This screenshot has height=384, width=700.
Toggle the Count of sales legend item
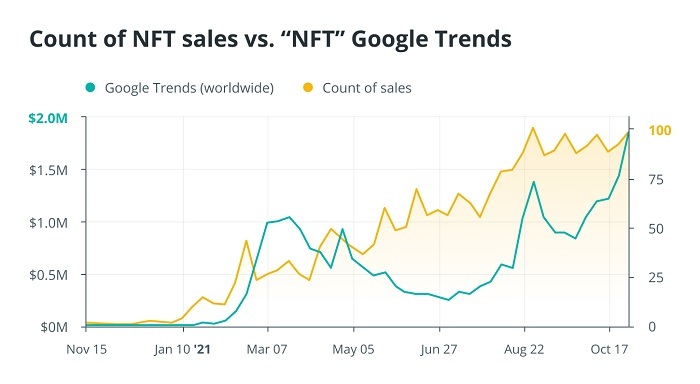click(x=357, y=88)
